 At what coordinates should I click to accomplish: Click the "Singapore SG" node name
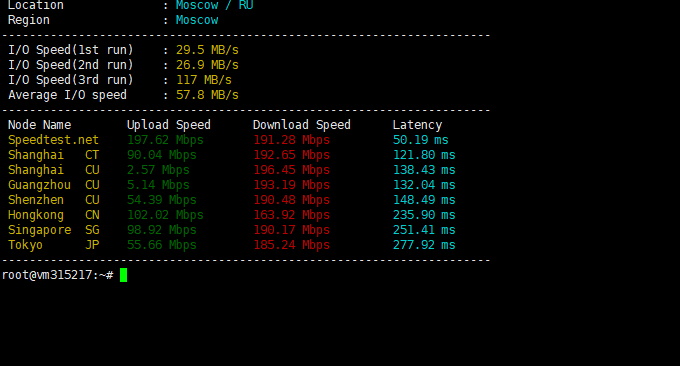(x=53, y=230)
